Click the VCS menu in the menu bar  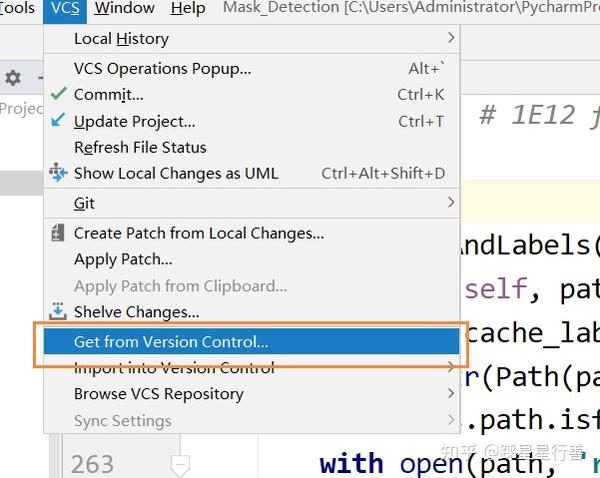pyautogui.click(x=65, y=9)
